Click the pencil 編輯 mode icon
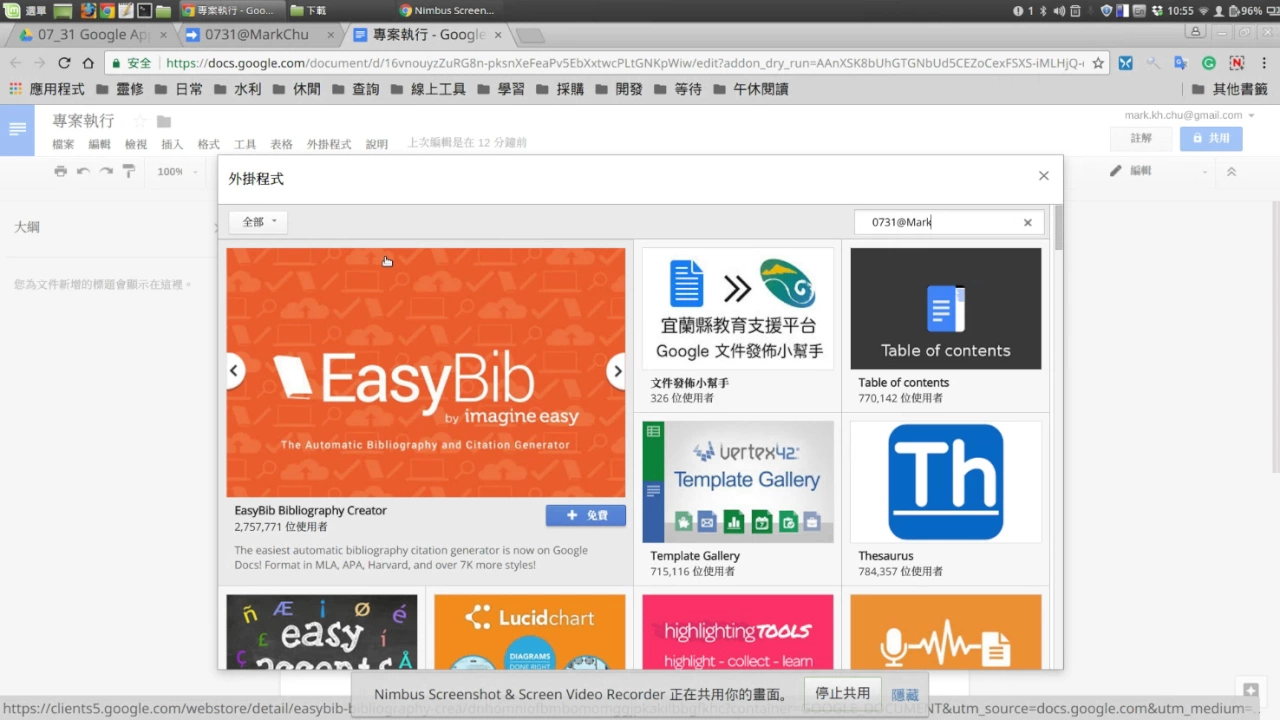This screenshot has height=720, width=1280. pos(1116,171)
